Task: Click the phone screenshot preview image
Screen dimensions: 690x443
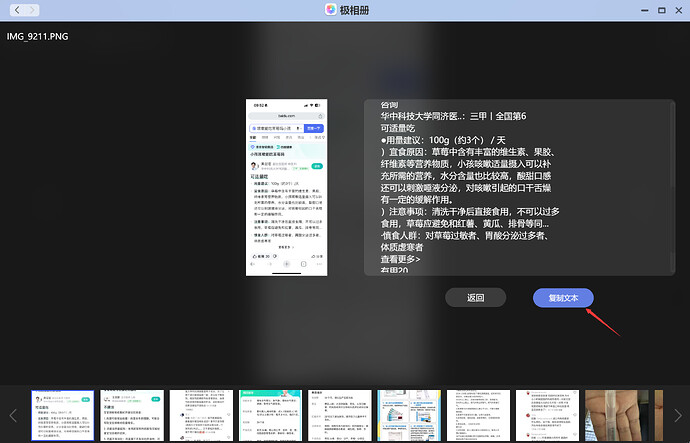Action: [x=288, y=187]
